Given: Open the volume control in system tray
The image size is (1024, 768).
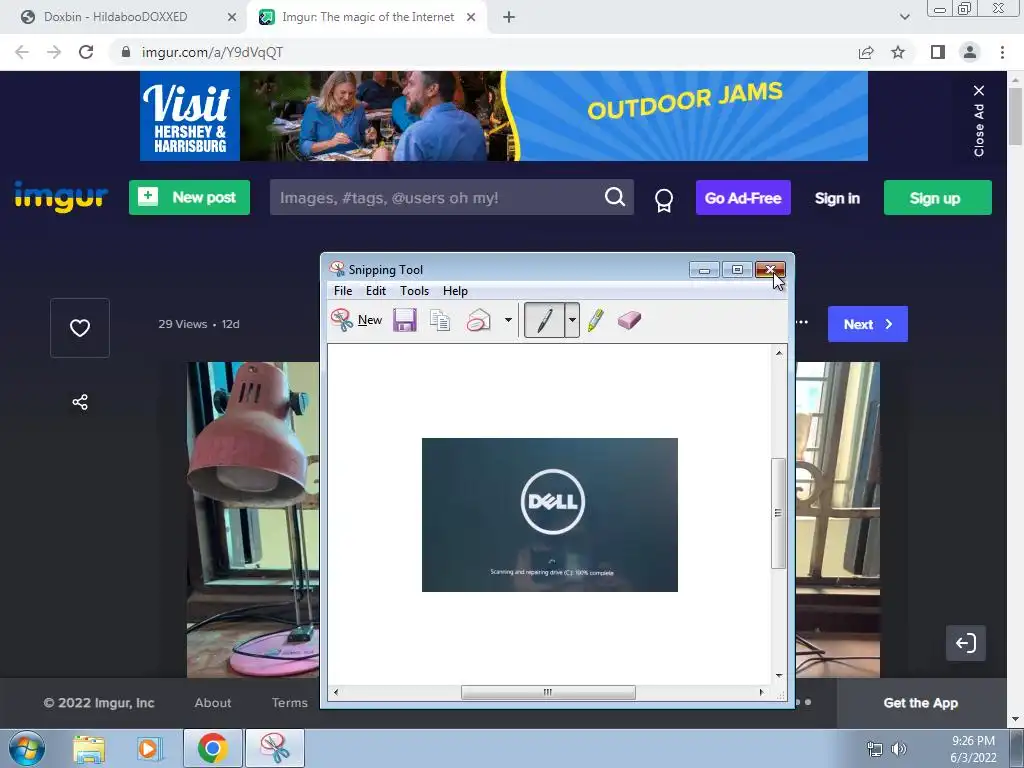Looking at the screenshot, I should coord(899,749).
